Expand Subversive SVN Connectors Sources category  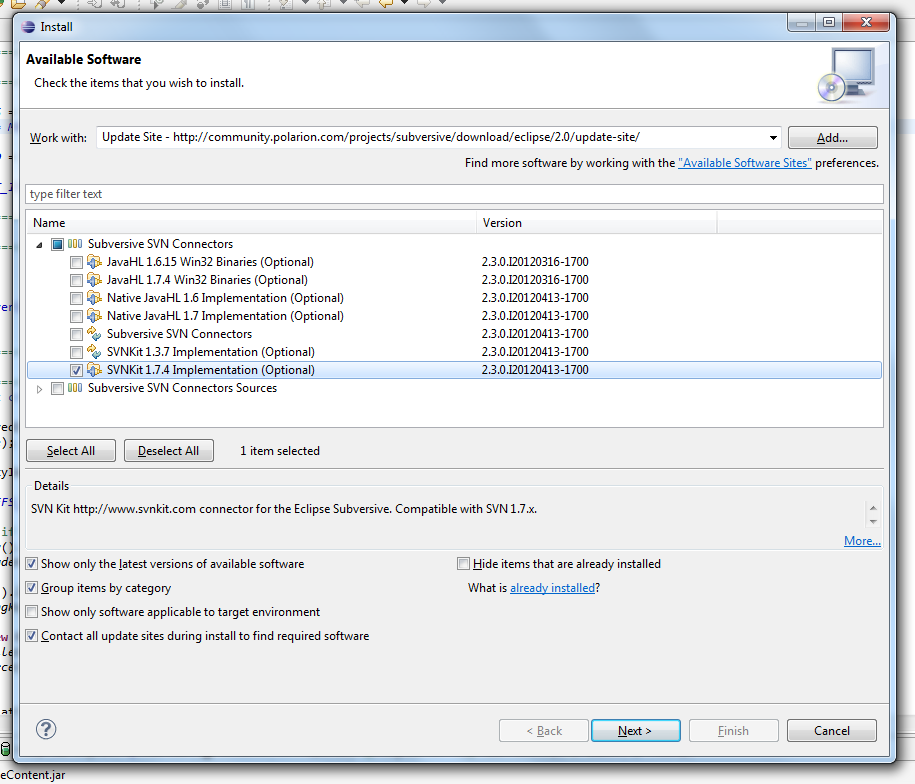(x=39, y=388)
